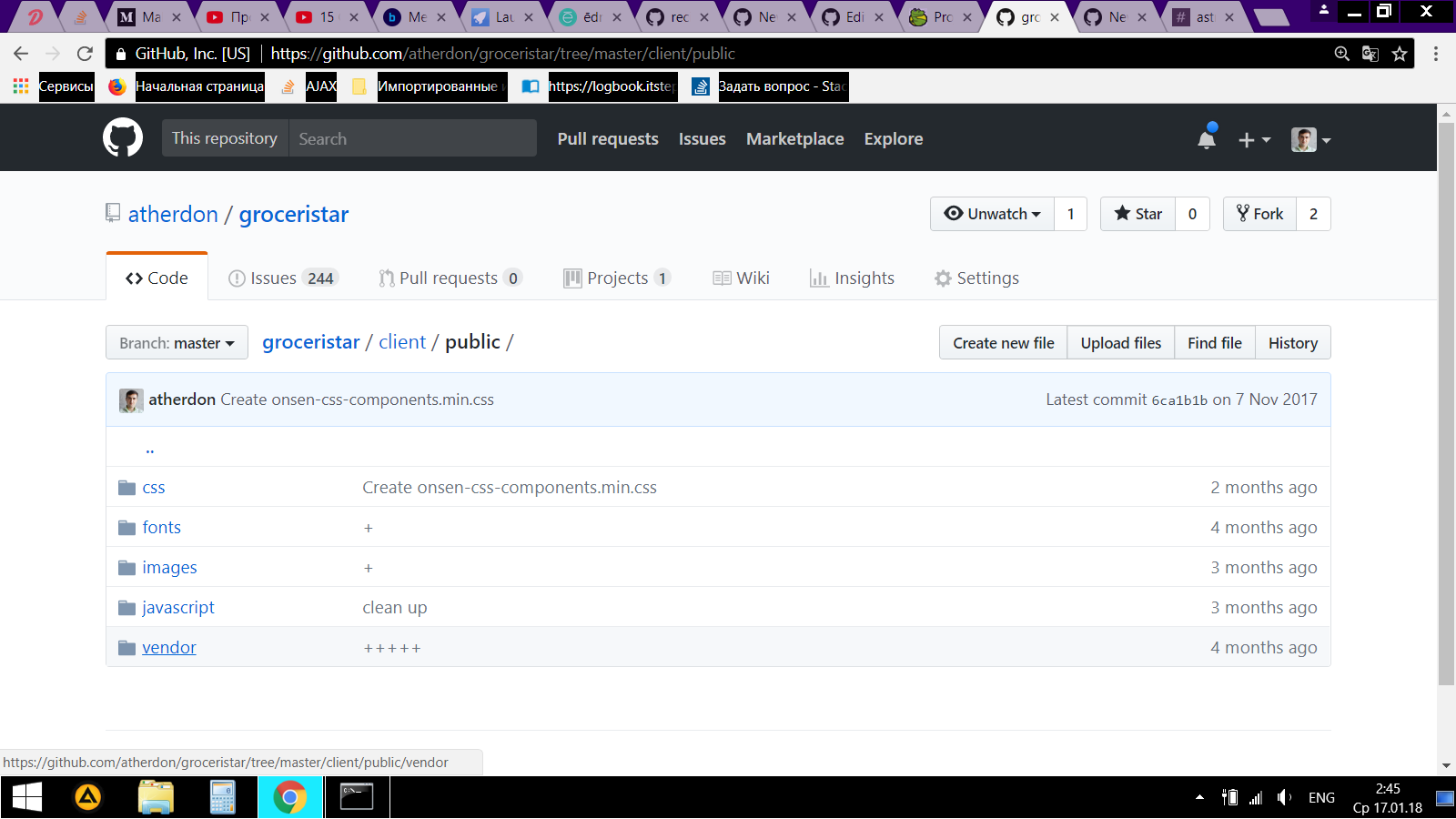Click the stargazers count 0
This screenshot has height=819, width=1456.
pos(1192,214)
